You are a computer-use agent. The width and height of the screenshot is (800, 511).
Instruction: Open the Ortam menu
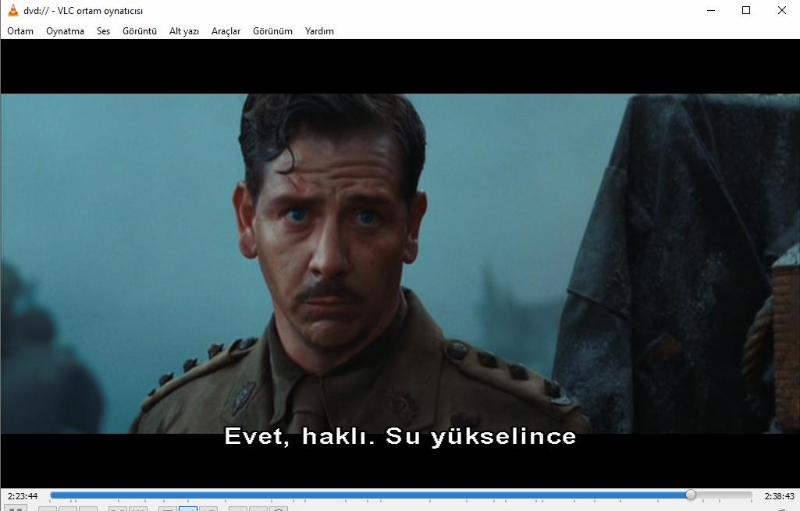coord(20,31)
